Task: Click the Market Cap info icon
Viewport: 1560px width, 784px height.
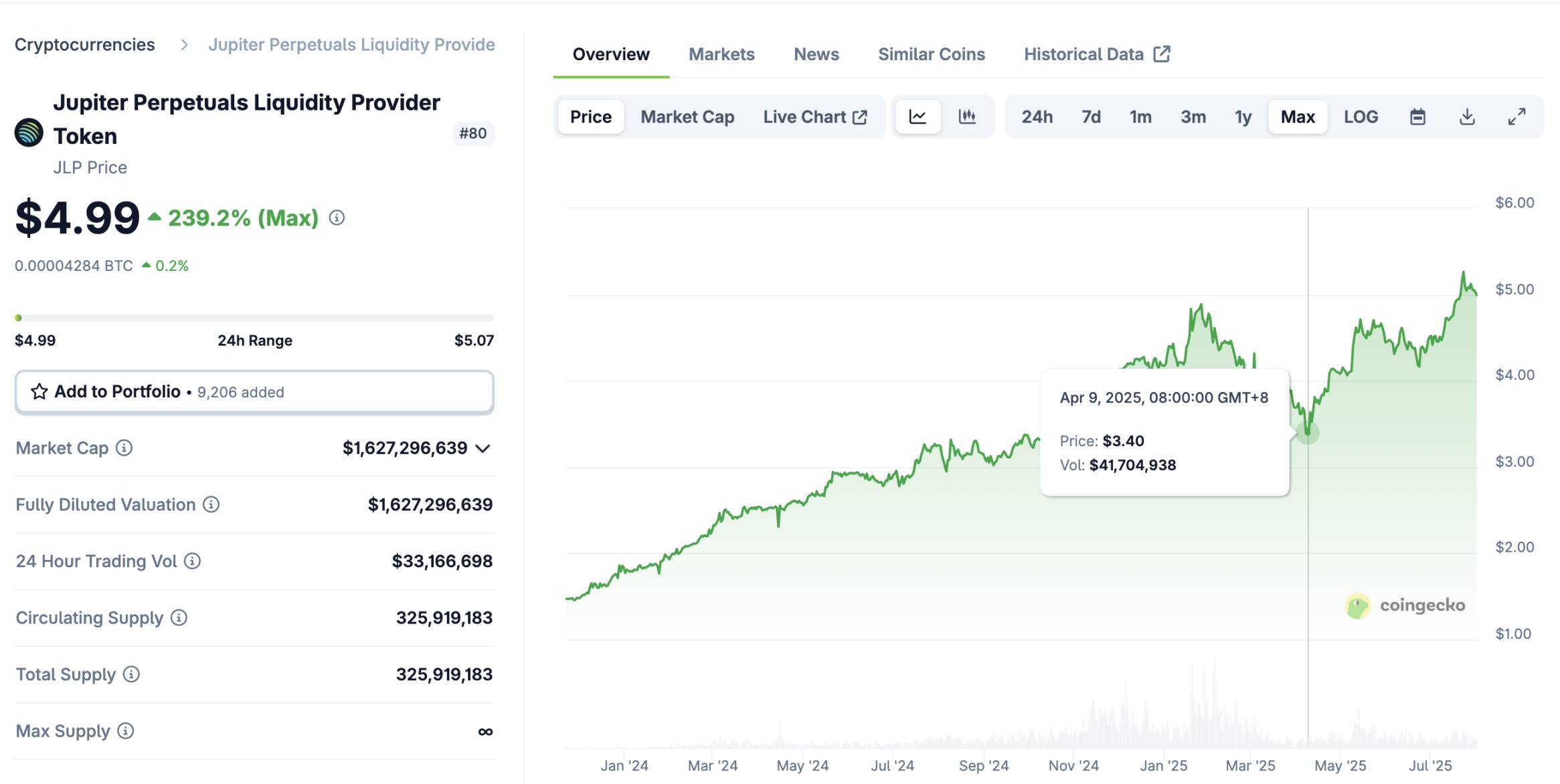Action: [124, 448]
